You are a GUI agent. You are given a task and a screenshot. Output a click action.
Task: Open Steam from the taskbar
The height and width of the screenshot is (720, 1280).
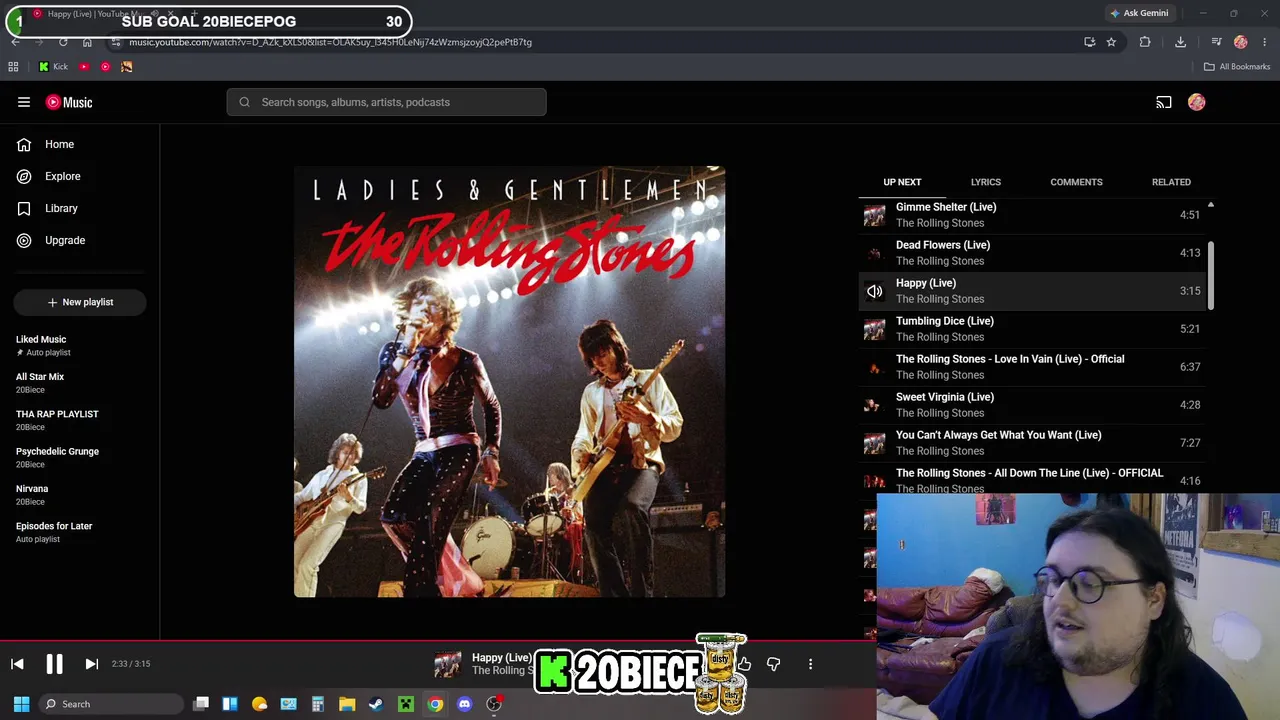(x=376, y=704)
